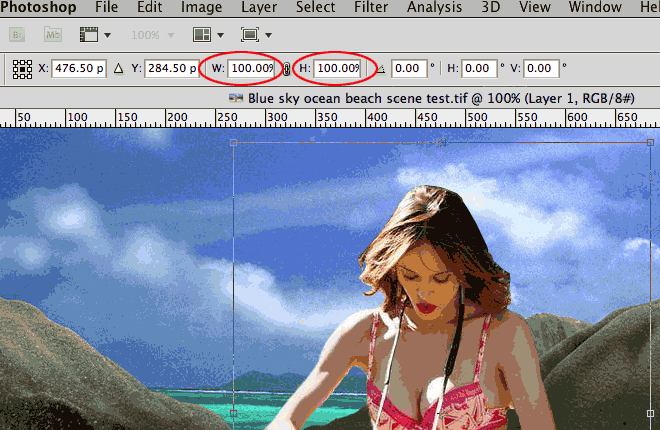This screenshot has width=660, height=430.
Task: Click the bottom-left transform handle
Action: tap(233, 414)
